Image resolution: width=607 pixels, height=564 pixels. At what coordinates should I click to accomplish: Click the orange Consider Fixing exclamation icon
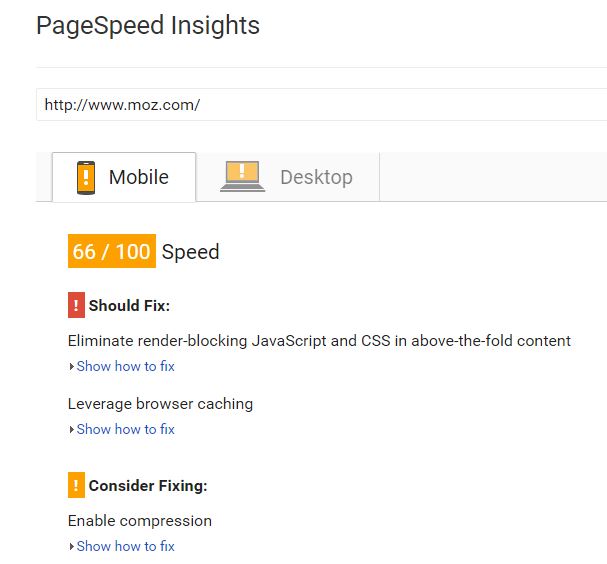pyautogui.click(x=76, y=485)
